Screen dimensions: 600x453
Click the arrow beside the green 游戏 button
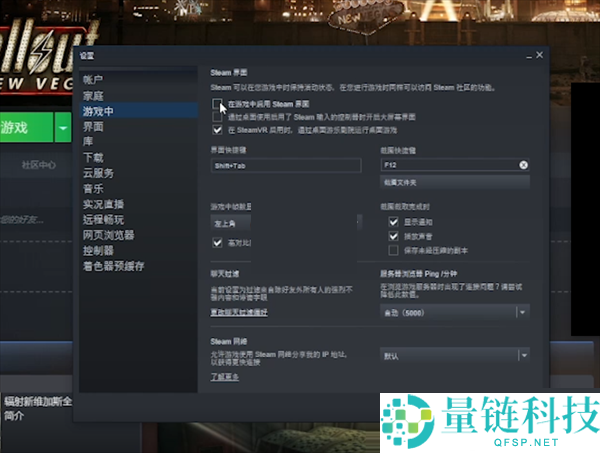pyautogui.click(x=64, y=128)
